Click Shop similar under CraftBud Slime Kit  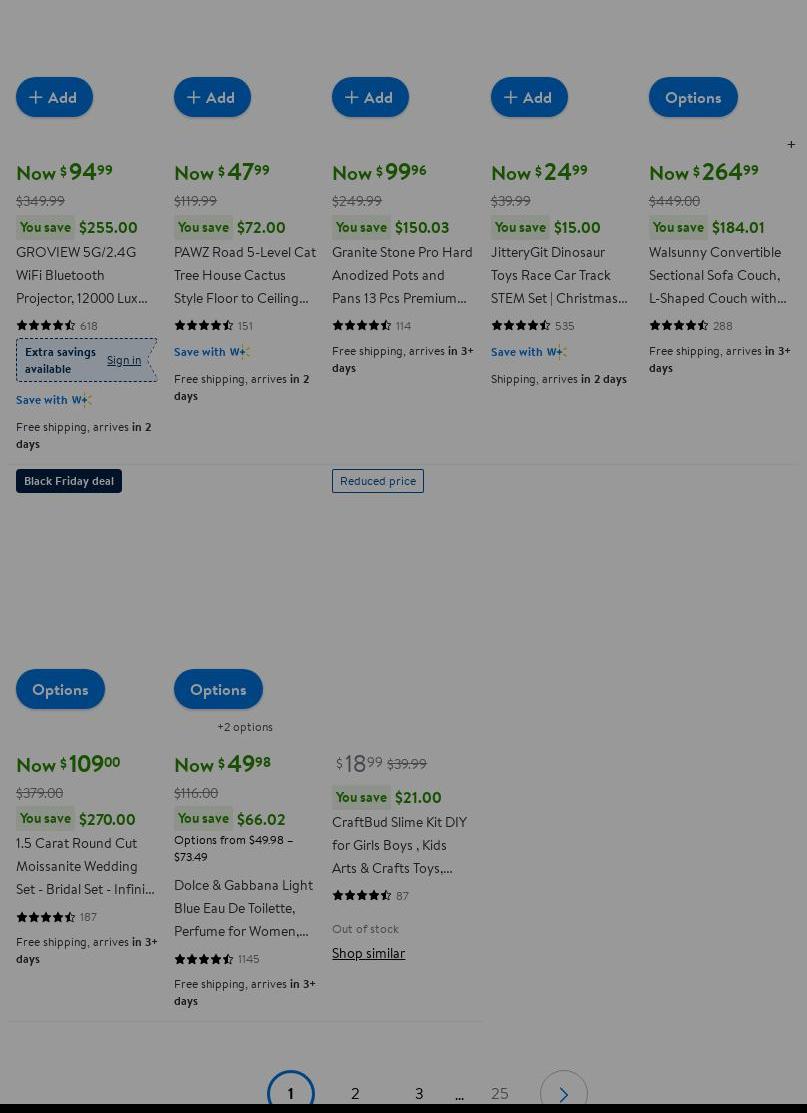tap(368, 953)
